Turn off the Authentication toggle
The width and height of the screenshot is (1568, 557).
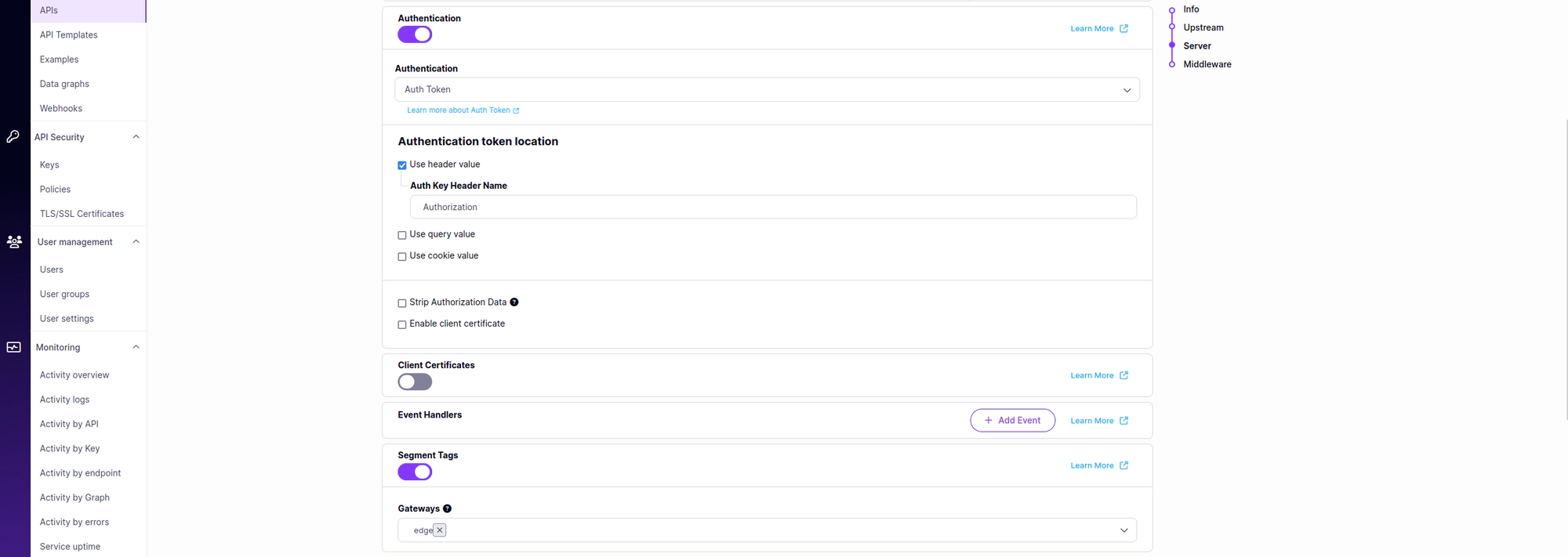[415, 34]
